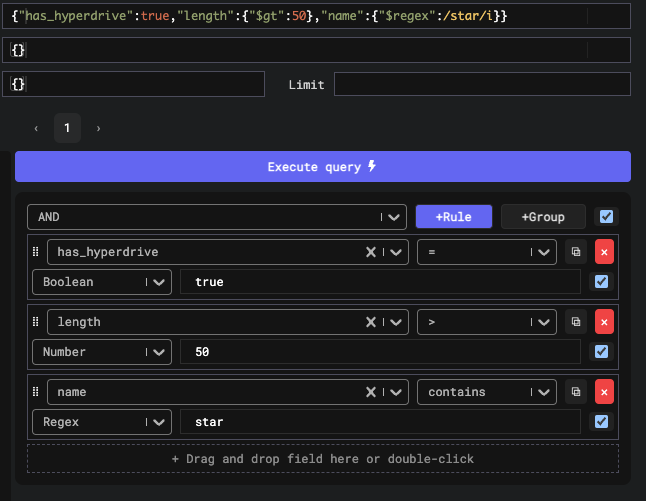Change the = operator dropdown

coord(487,252)
